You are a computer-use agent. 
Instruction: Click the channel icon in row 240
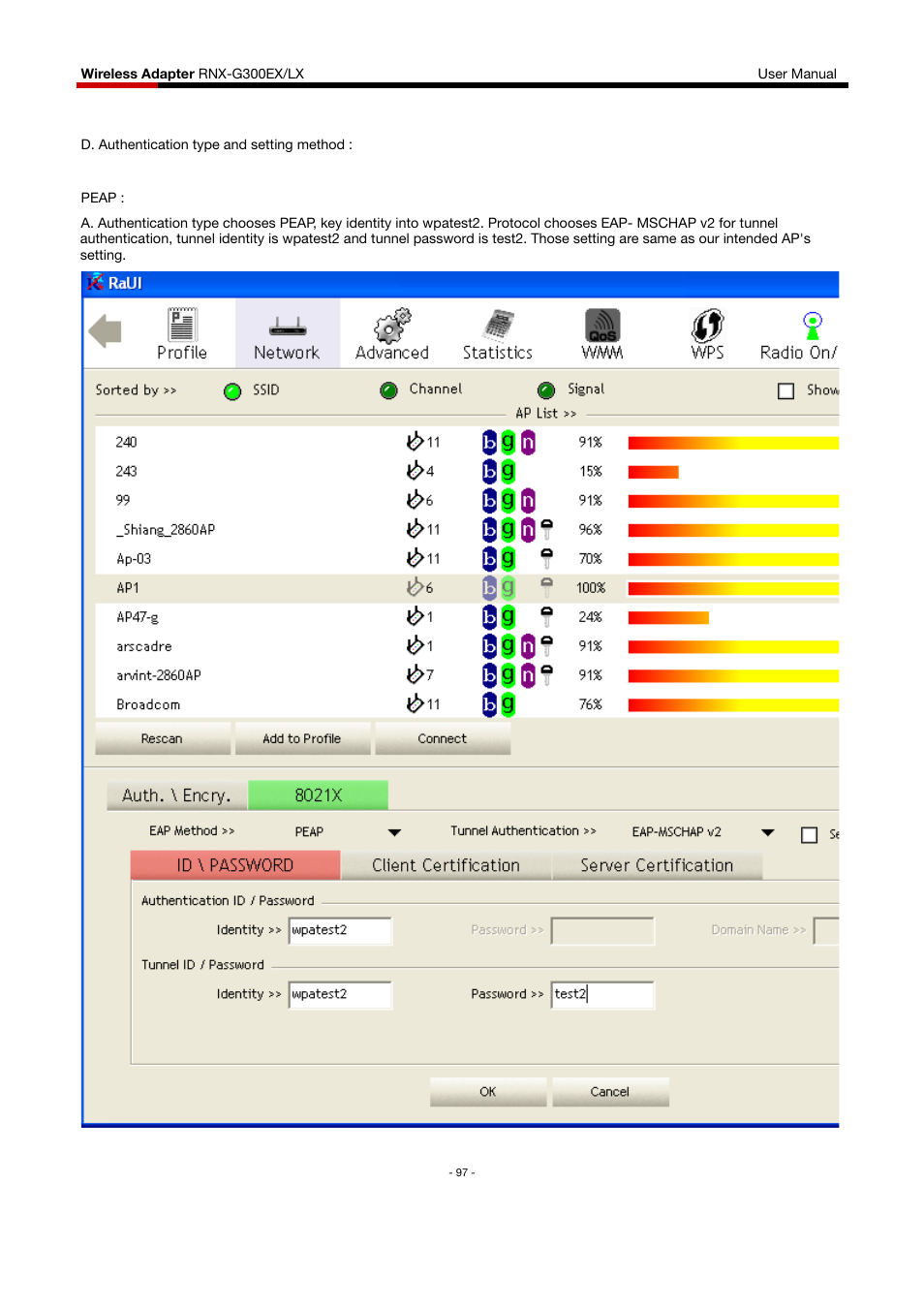point(415,442)
